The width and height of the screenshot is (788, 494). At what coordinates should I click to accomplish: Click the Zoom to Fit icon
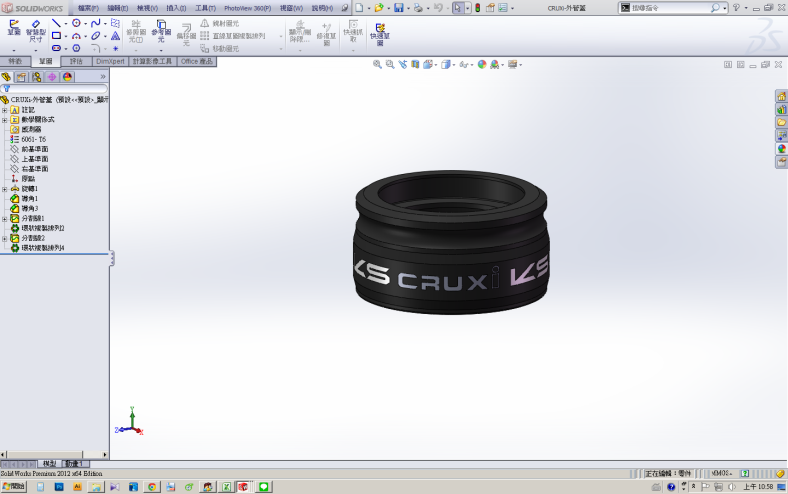point(378,64)
